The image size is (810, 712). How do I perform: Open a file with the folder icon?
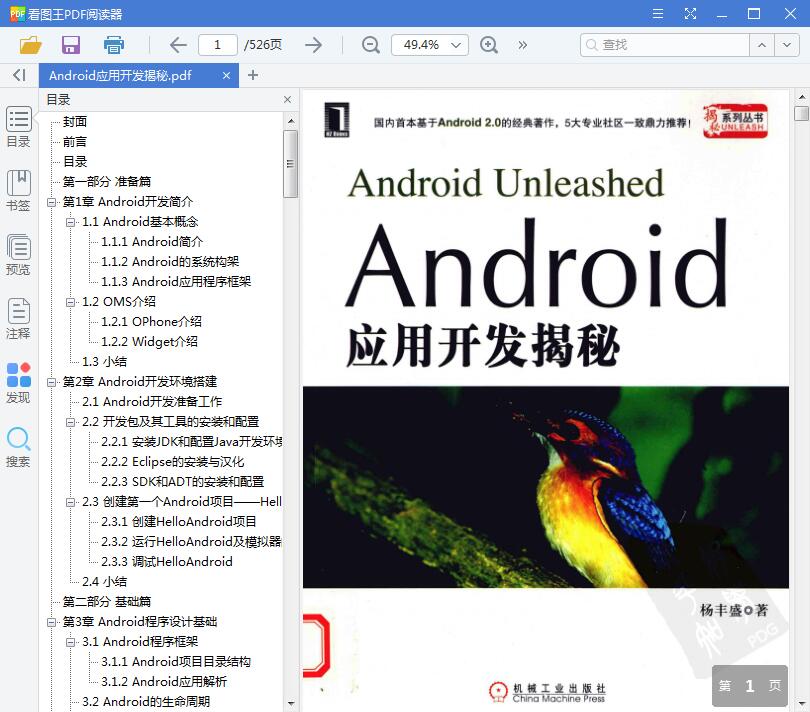(30, 45)
